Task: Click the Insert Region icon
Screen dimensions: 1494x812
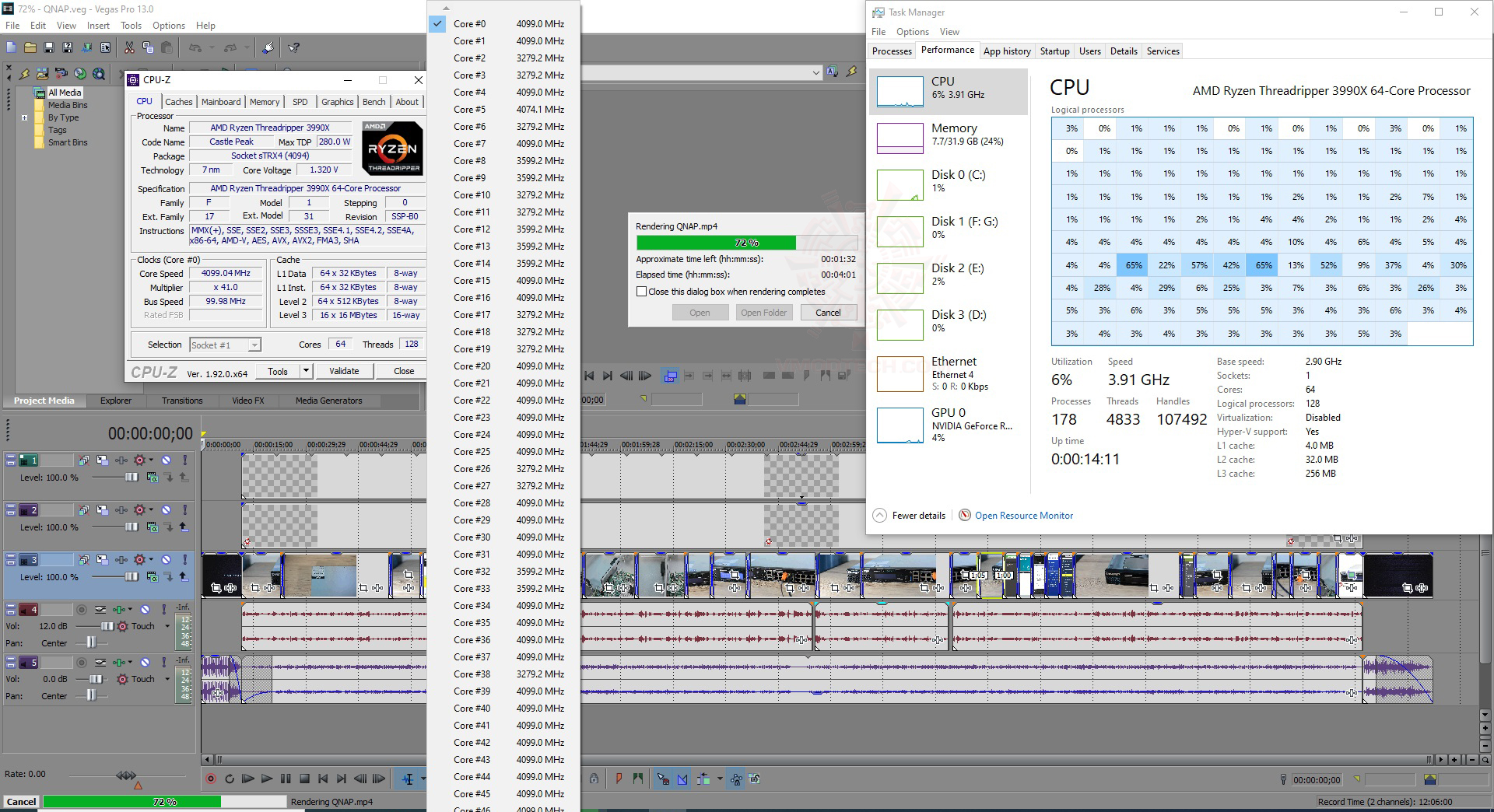Action: coord(638,779)
